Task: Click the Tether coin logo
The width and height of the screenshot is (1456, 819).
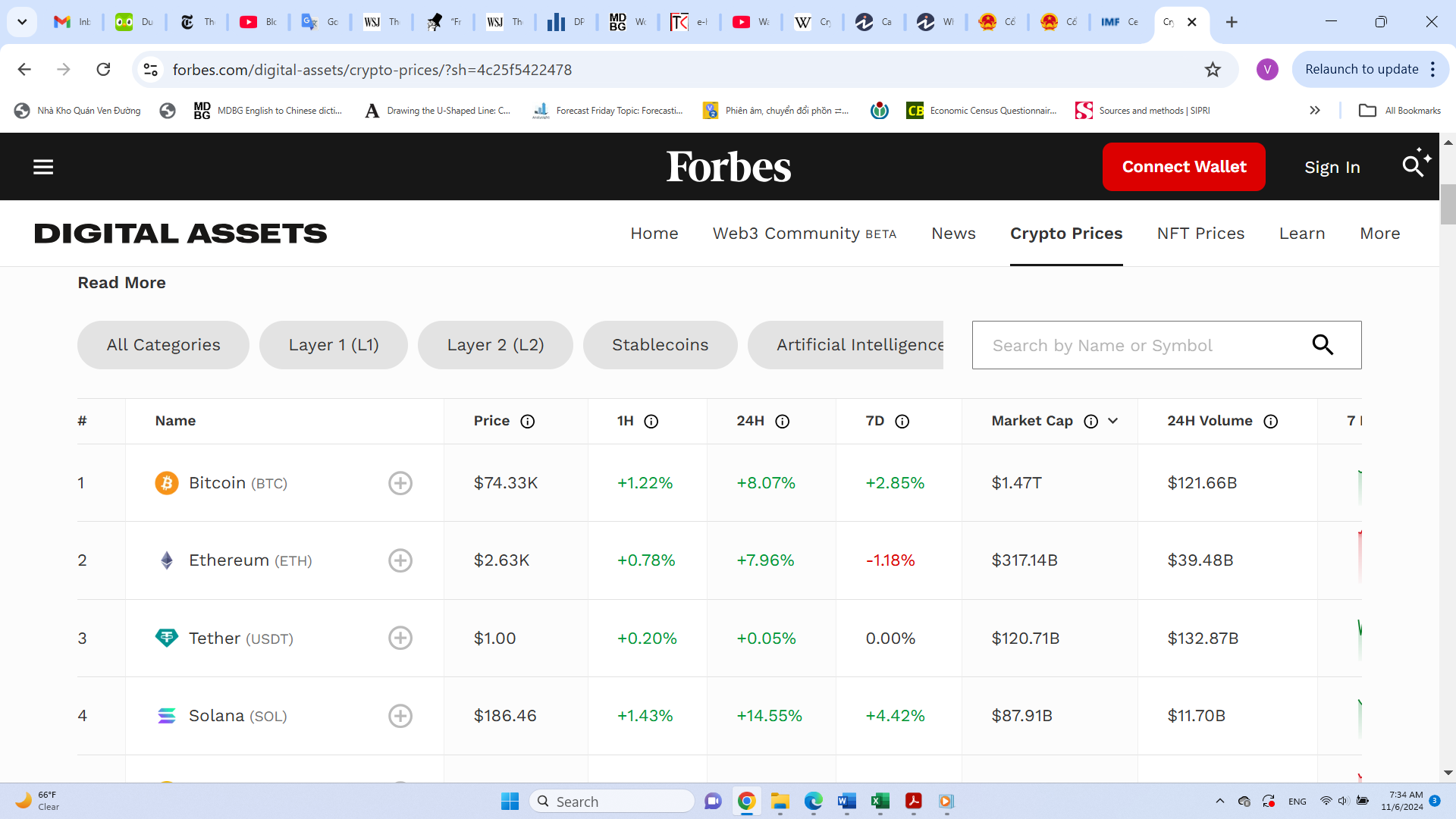Action: tap(167, 638)
